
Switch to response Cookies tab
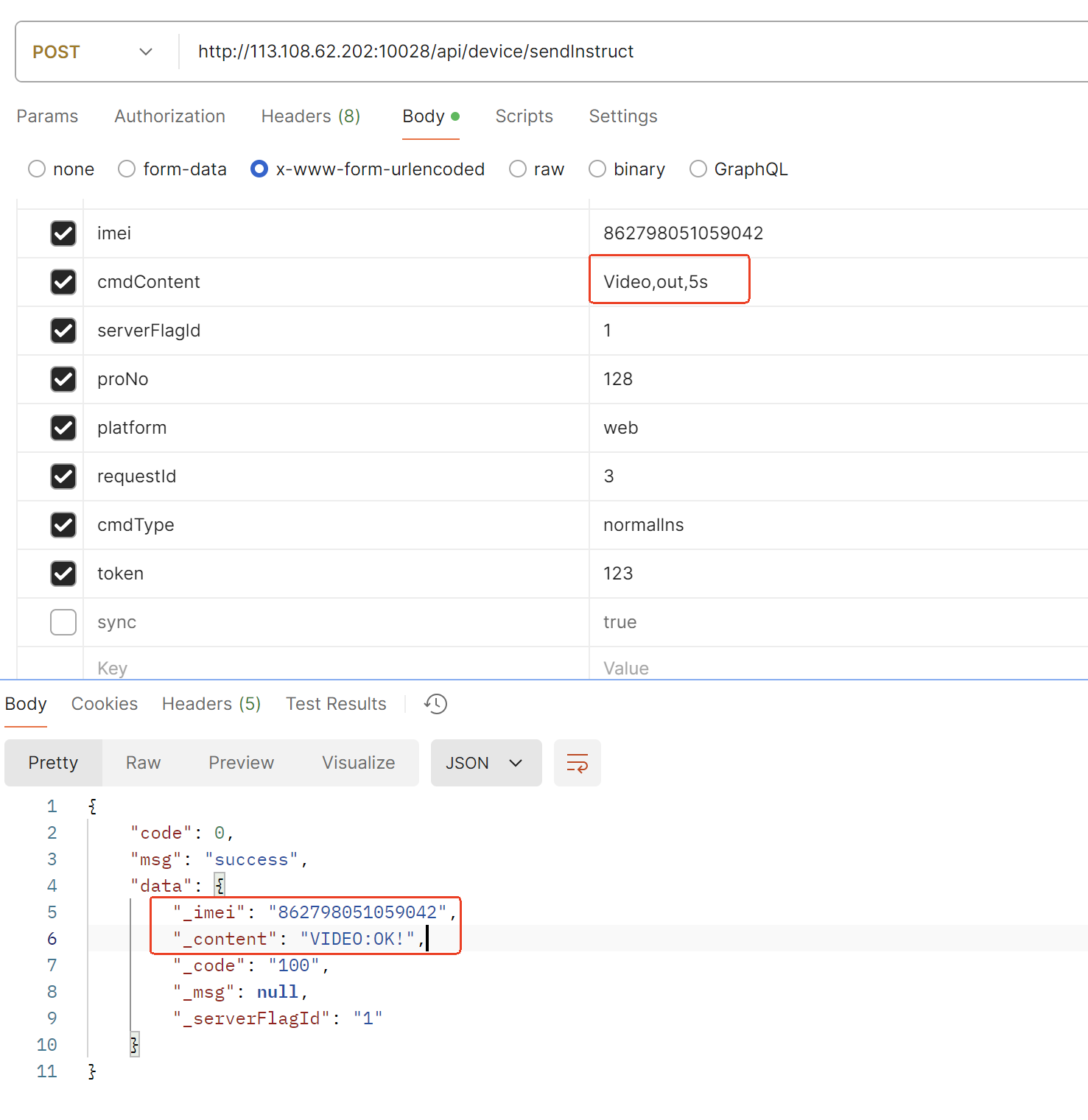105,704
